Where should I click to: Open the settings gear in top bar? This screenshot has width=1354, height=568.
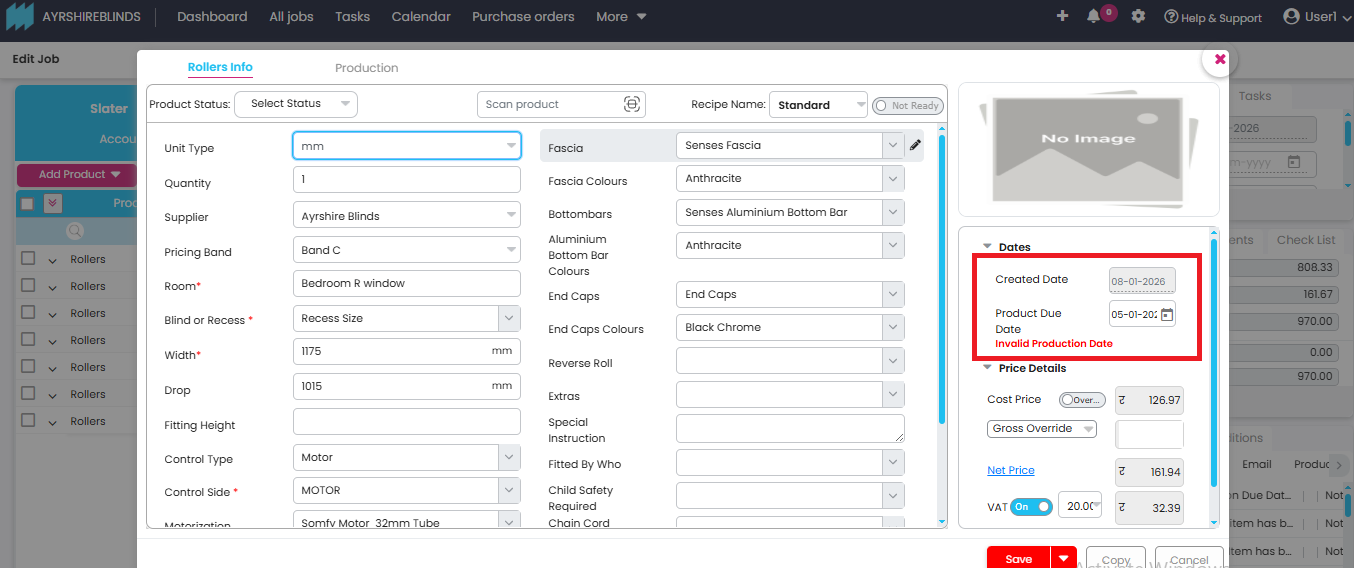click(1138, 17)
